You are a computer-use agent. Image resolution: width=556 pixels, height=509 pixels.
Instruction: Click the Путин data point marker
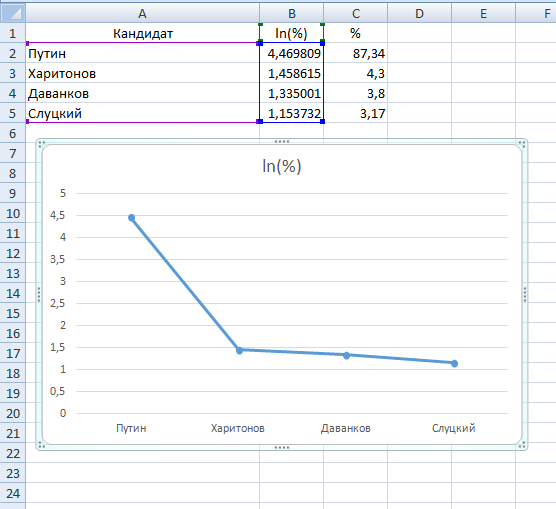(x=132, y=217)
